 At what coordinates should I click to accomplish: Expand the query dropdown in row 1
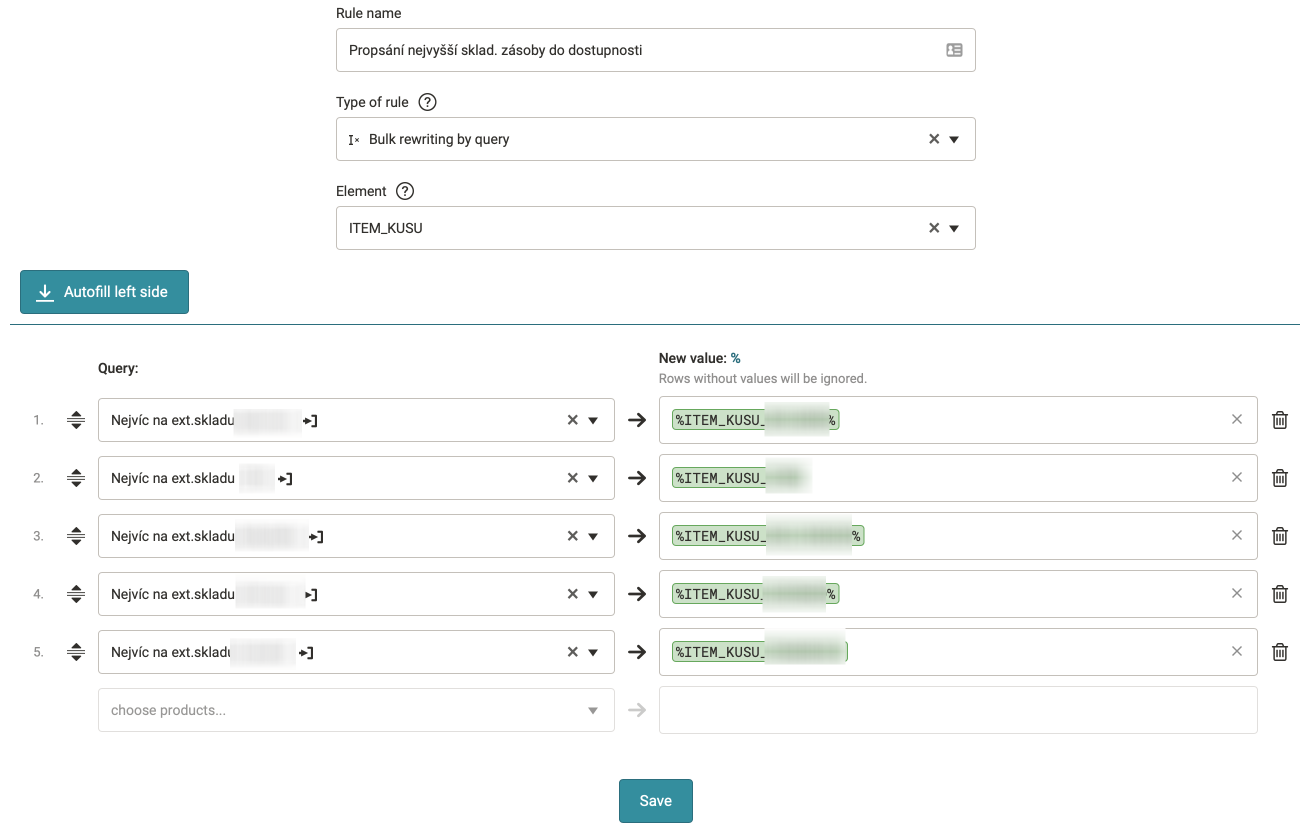click(593, 420)
